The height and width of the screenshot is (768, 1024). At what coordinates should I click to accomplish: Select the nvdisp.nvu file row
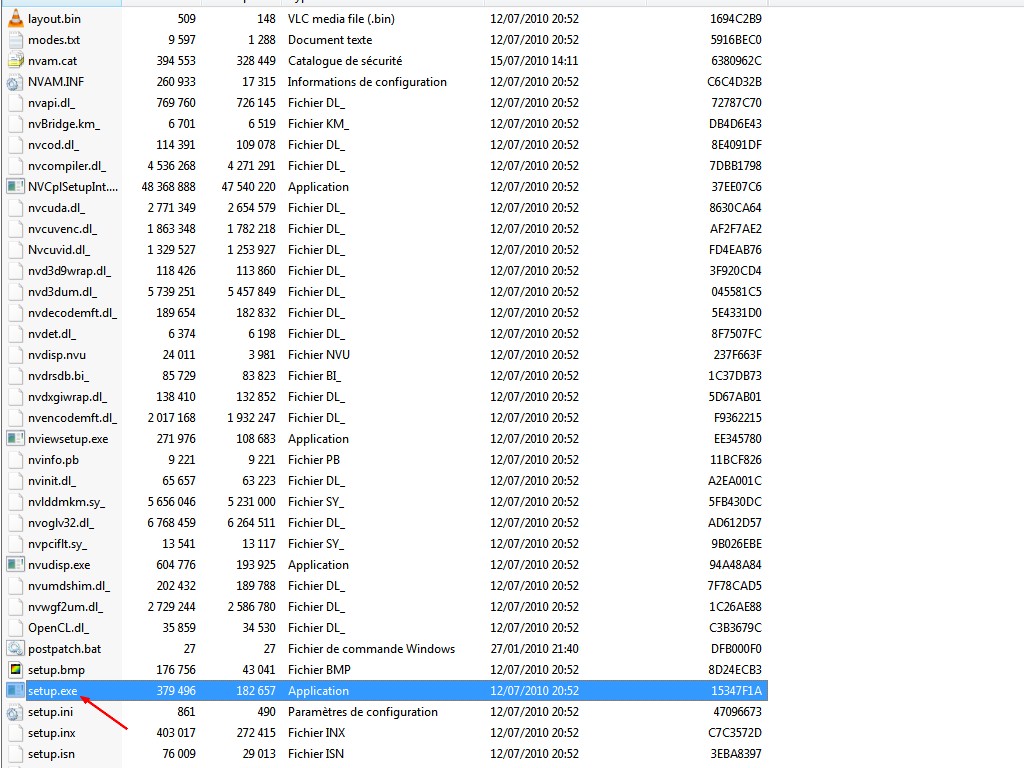coord(58,355)
